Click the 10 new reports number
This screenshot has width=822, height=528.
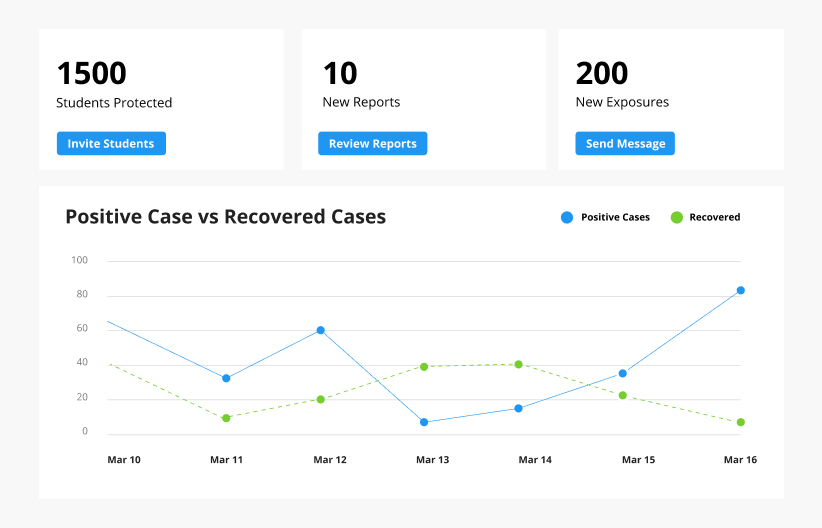[x=340, y=73]
